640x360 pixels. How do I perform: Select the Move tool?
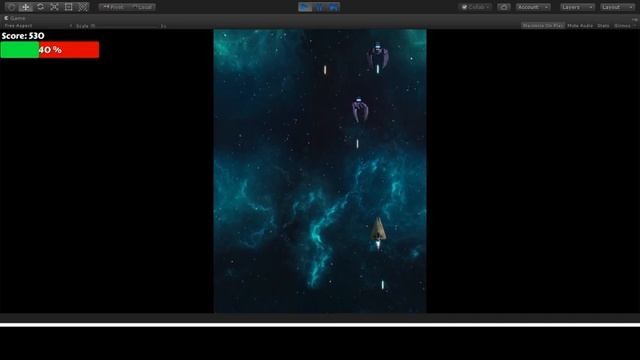26,7
